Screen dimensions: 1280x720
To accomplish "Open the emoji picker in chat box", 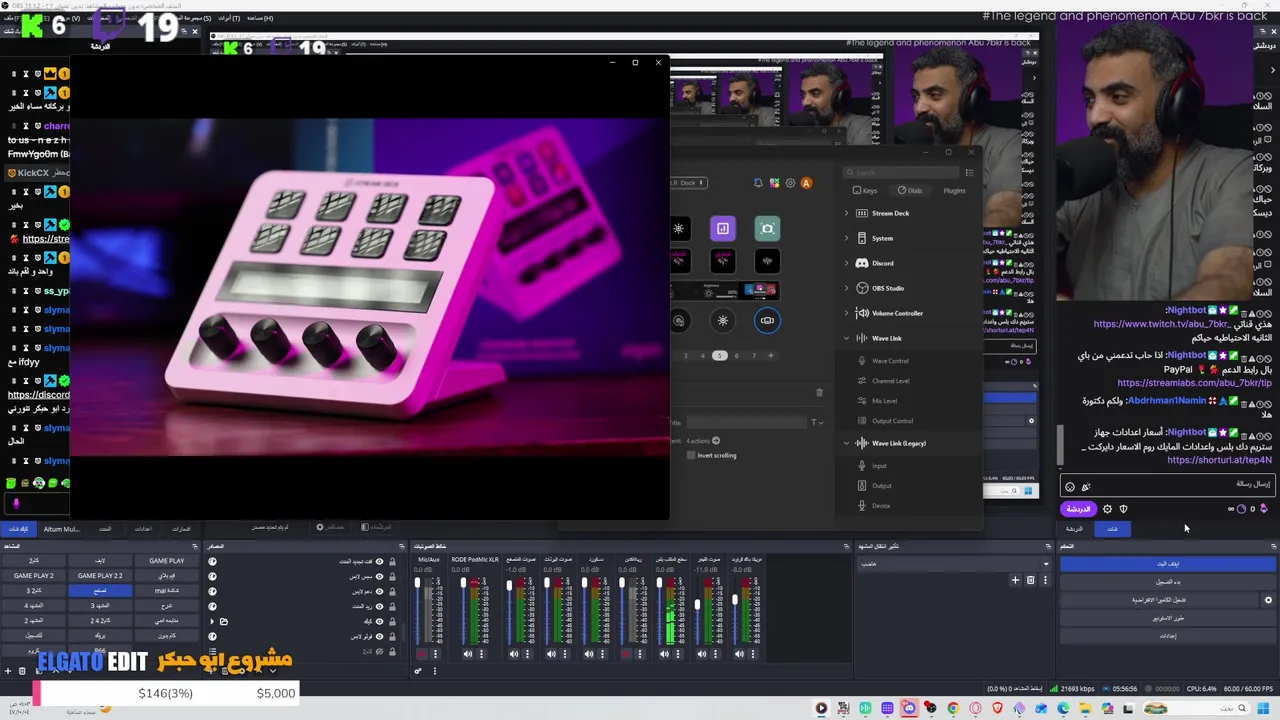I will (1070, 487).
